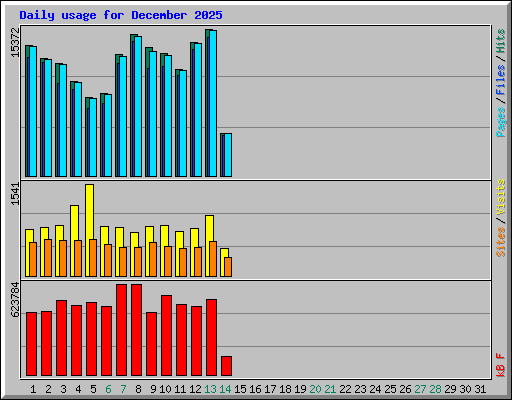Click the red 'KB F' legend label
The height and width of the screenshot is (400, 512).
501,365
